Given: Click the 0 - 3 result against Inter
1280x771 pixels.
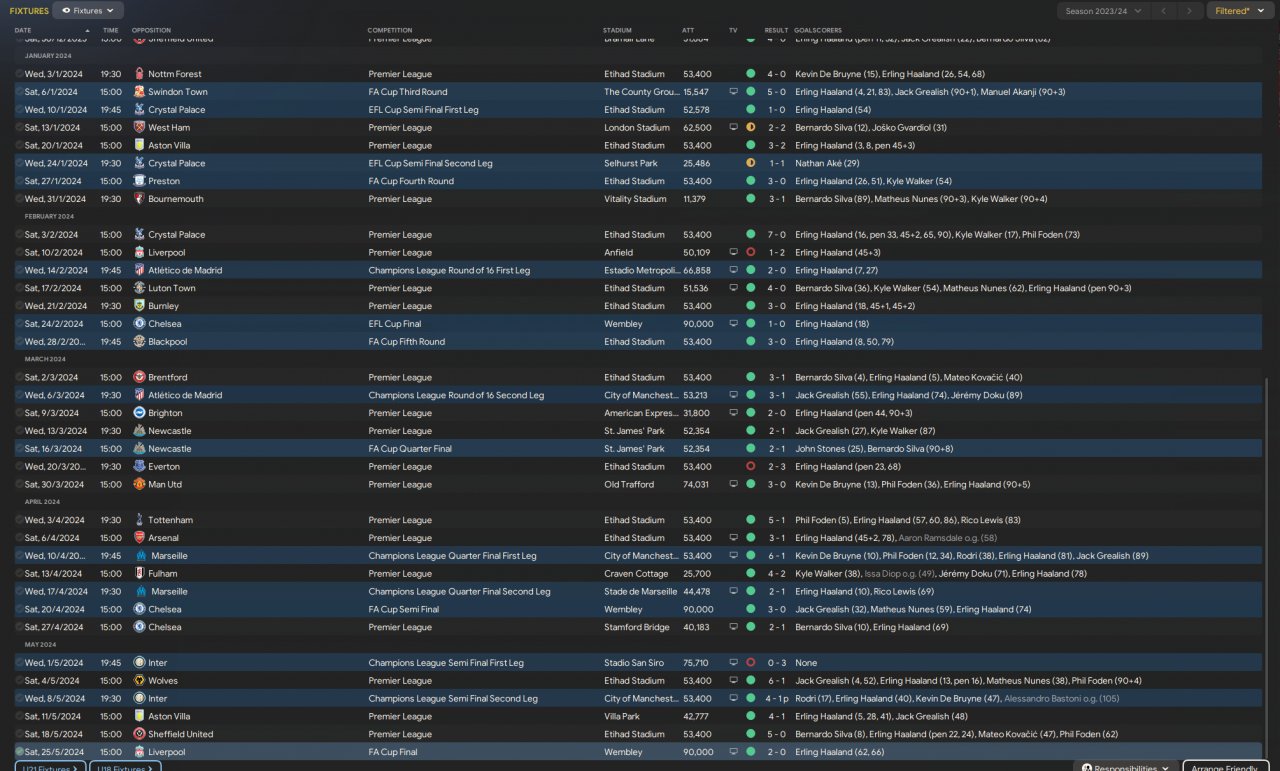Looking at the screenshot, I should point(776,663).
